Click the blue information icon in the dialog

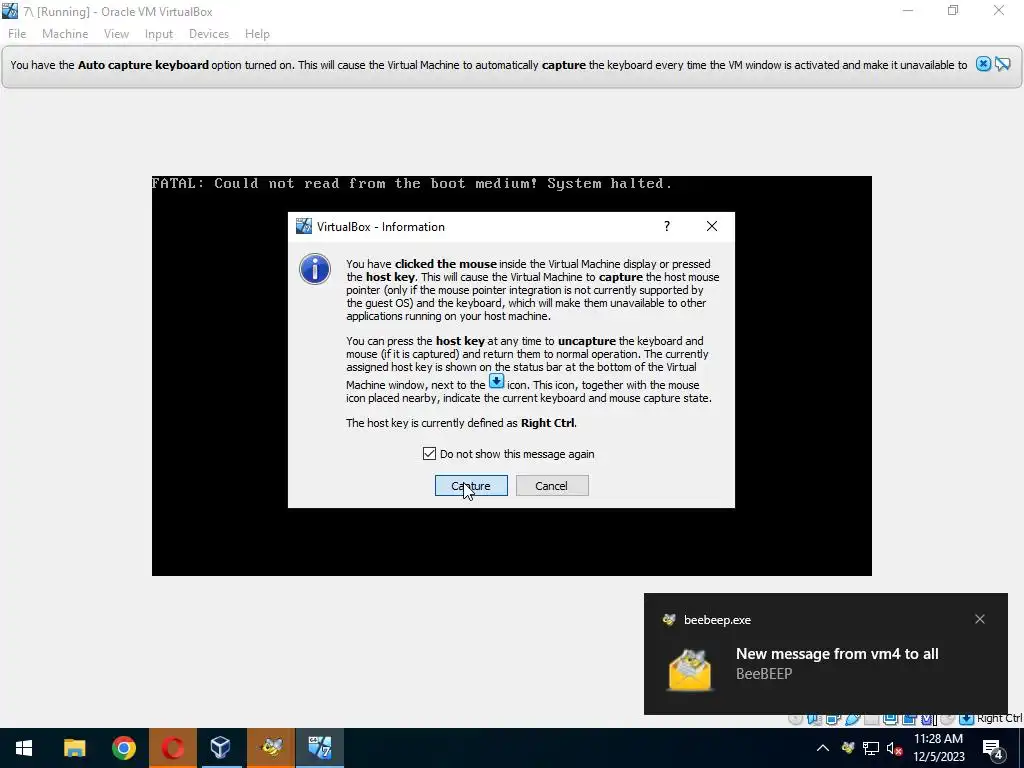[315, 269]
